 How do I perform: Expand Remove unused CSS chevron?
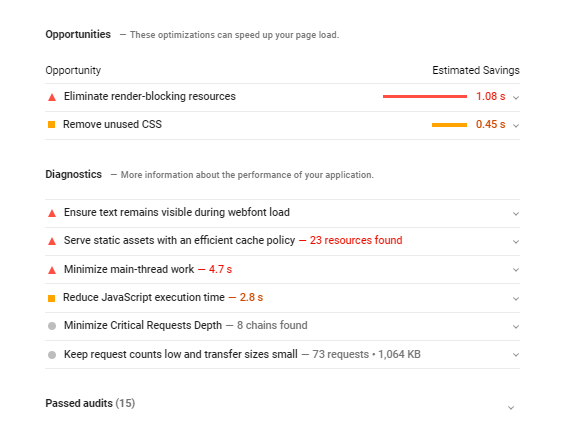516,125
